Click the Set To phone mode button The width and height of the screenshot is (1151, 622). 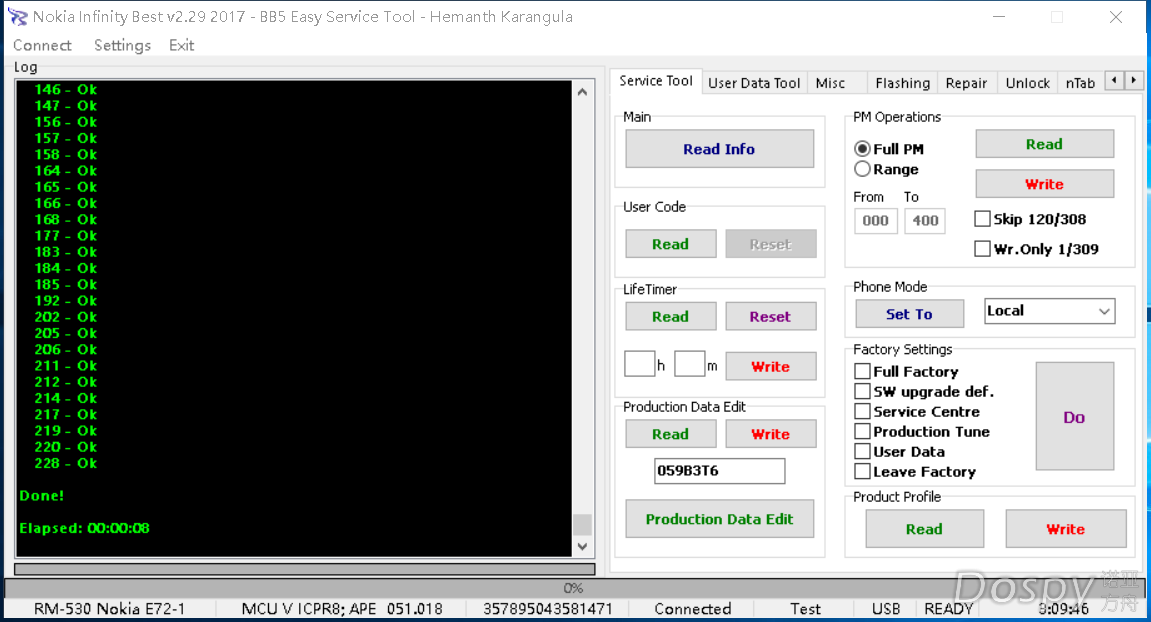pos(909,314)
